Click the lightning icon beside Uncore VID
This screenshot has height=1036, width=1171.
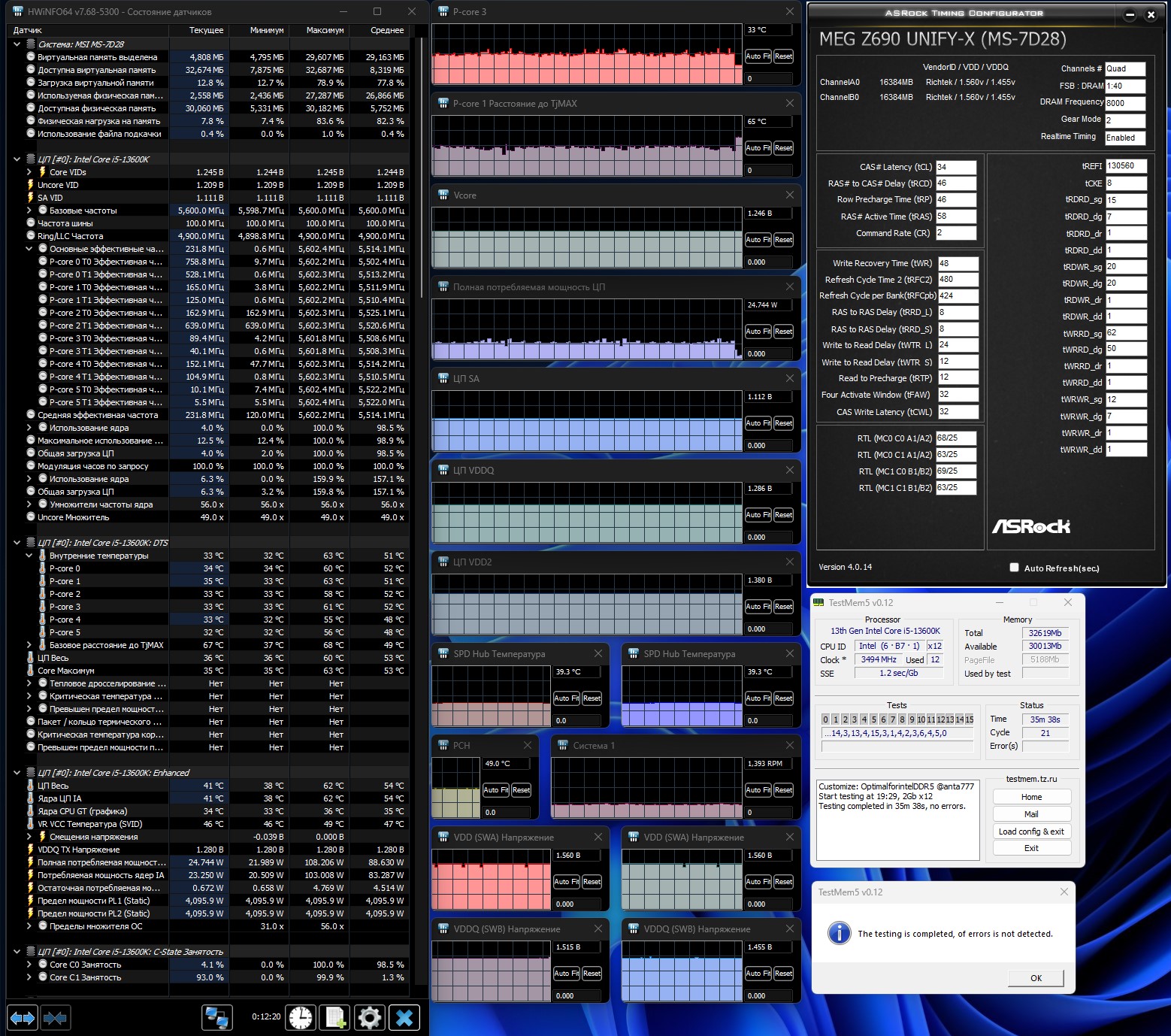31,185
